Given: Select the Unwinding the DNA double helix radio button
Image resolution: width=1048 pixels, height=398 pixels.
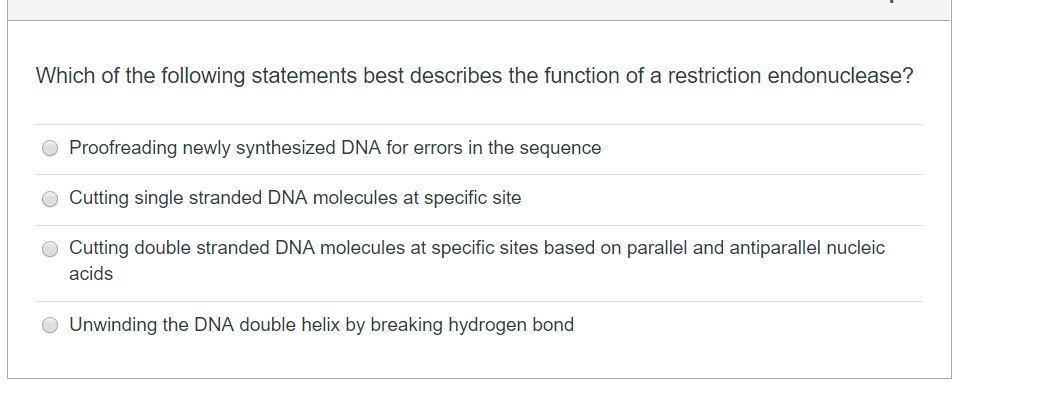Looking at the screenshot, I should tap(50, 325).
